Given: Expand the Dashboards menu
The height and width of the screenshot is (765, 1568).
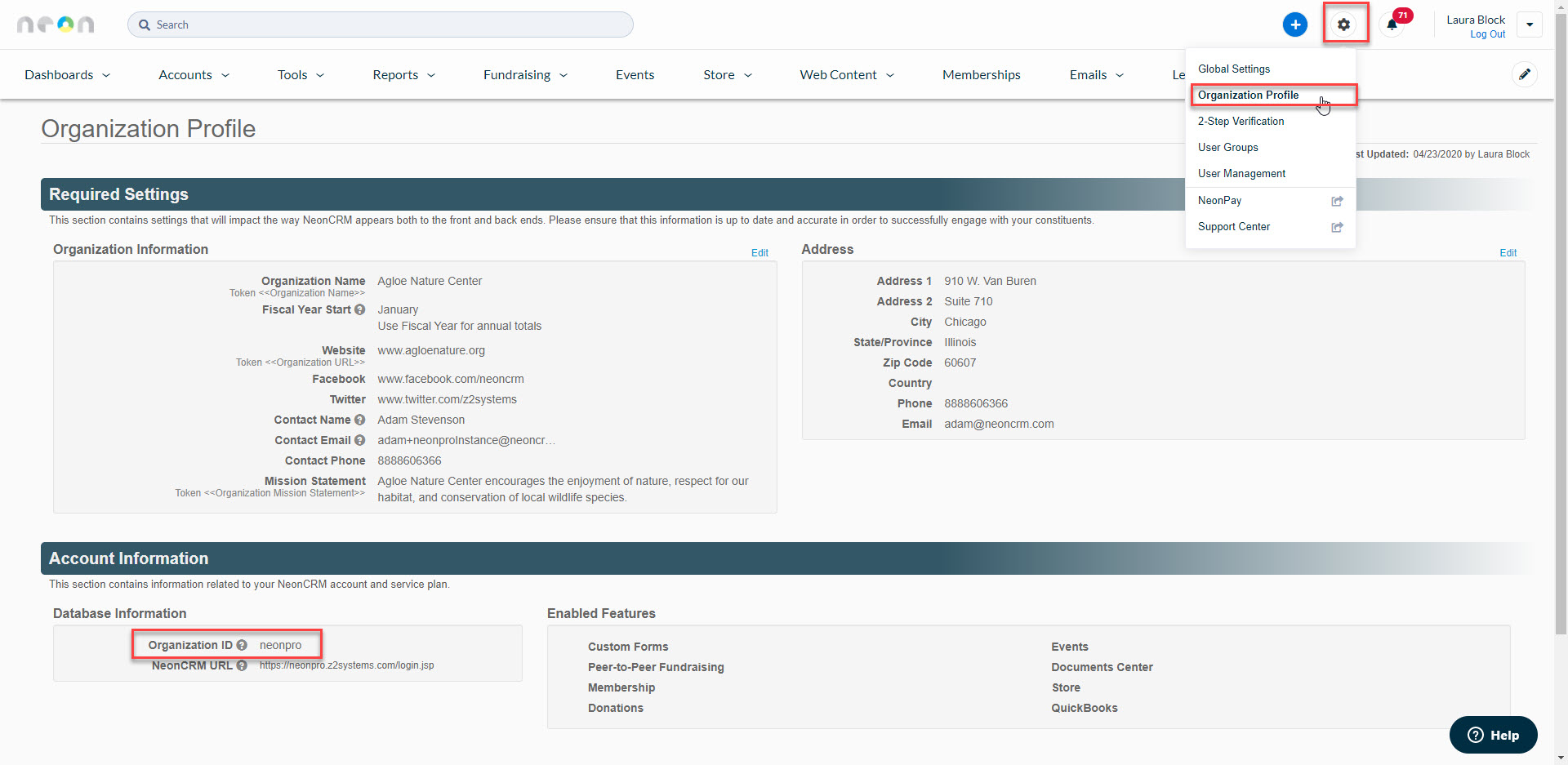Looking at the screenshot, I should pyautogui.click(x=68, y=74).
